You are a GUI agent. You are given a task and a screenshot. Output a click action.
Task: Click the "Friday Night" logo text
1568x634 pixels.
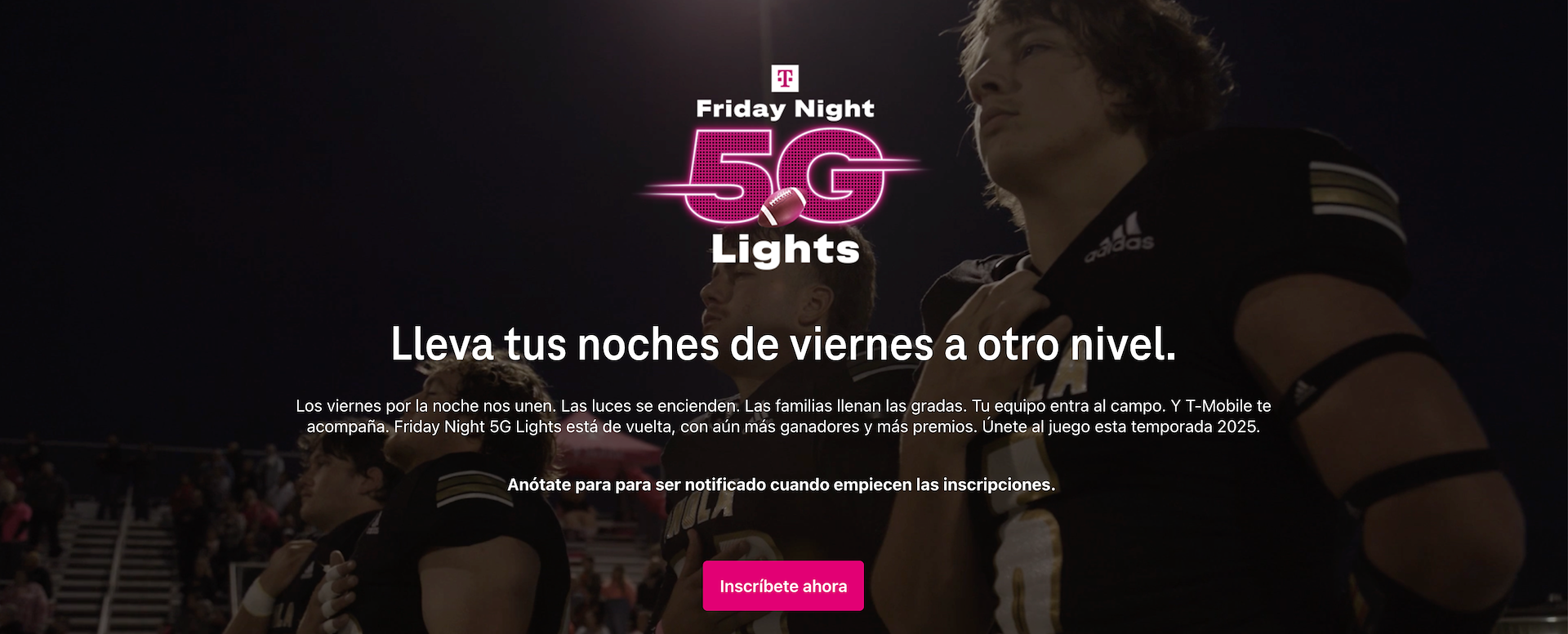coord(785,109)
